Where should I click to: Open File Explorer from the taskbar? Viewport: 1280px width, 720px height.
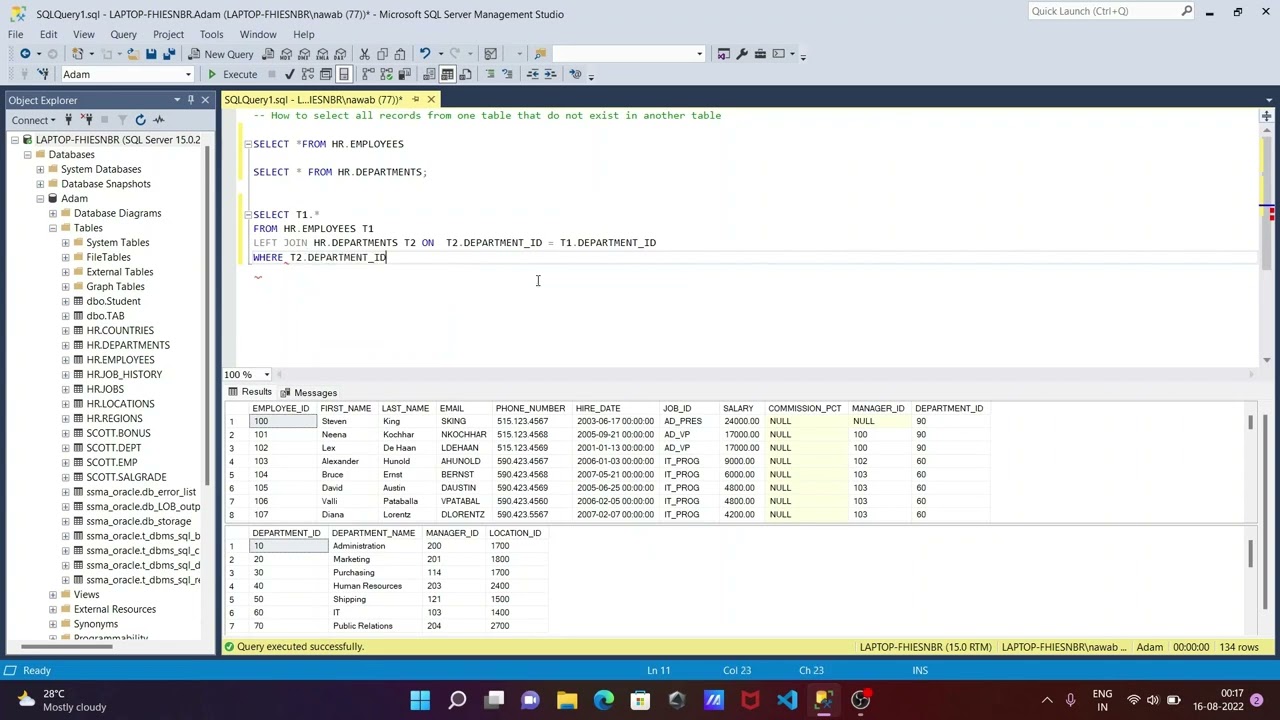pos(567,700)
